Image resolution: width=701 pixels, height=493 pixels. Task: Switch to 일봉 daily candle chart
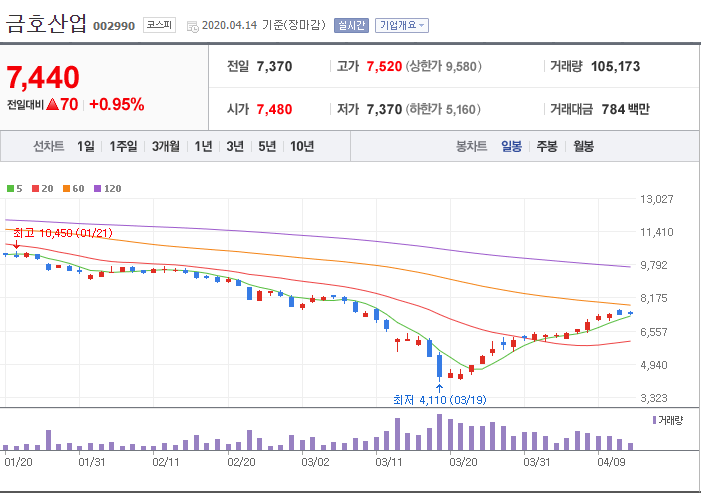(511, 146)
